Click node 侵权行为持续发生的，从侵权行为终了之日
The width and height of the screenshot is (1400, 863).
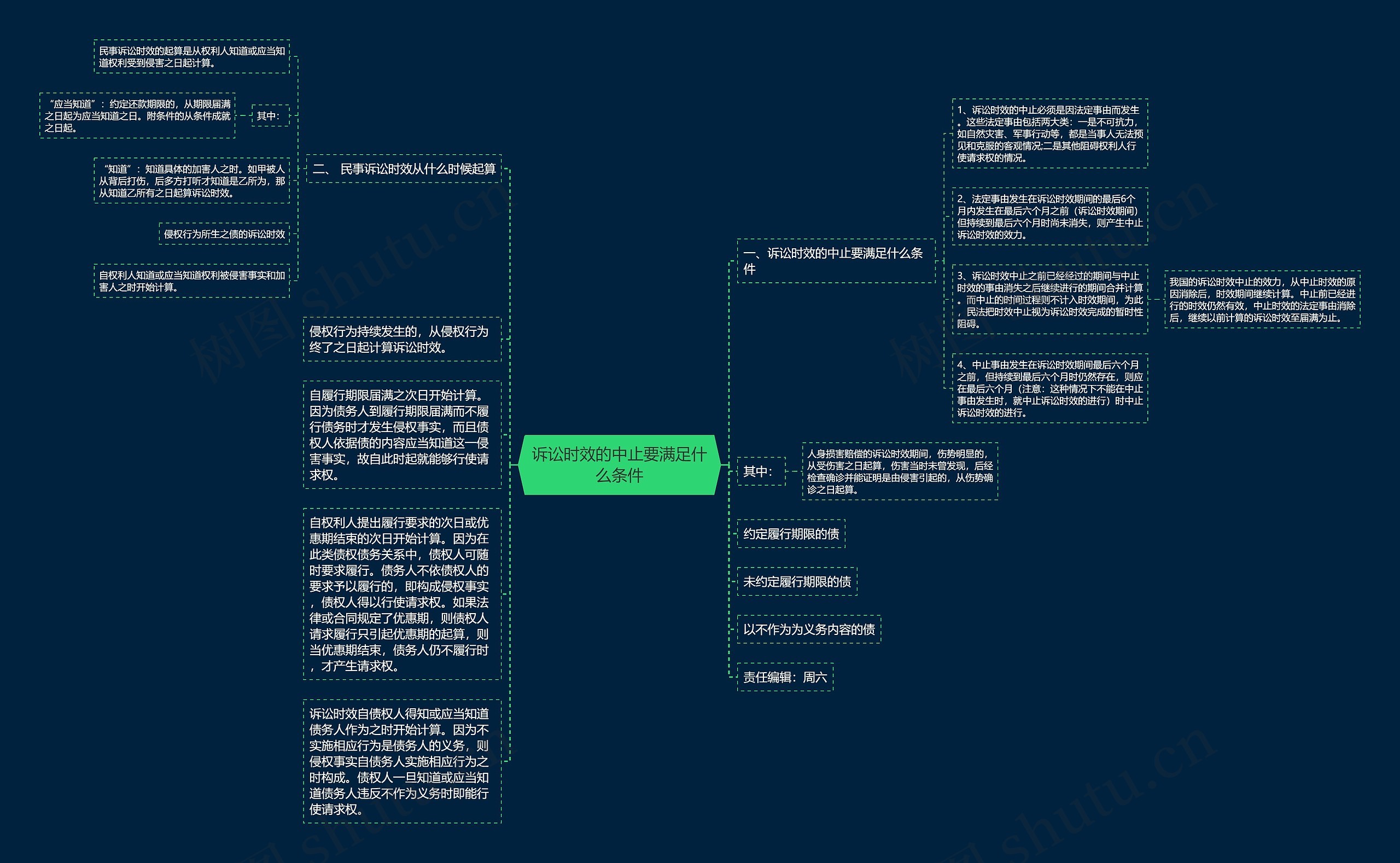(402, 339)
